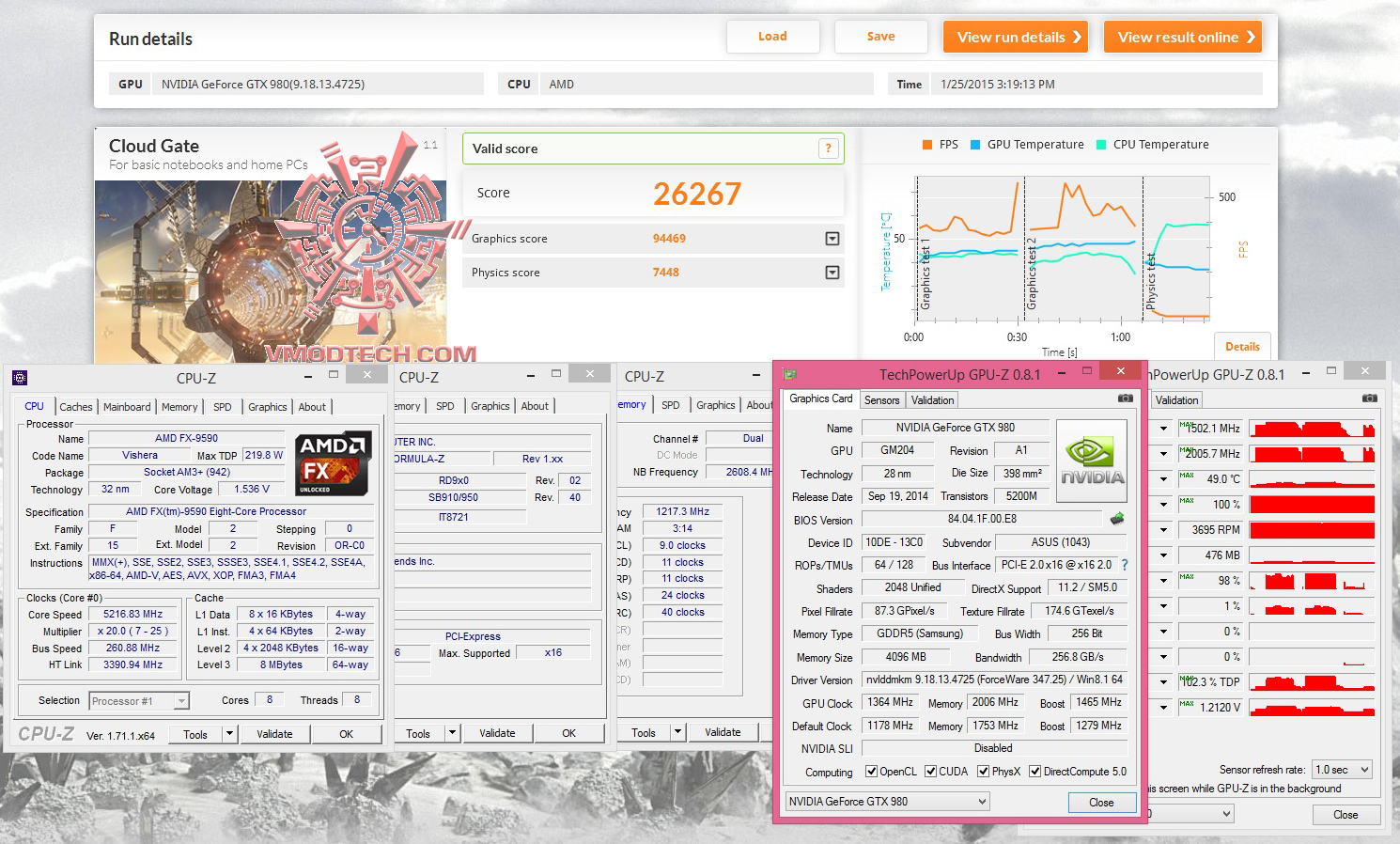Toggle the CUDA checkbox
The width and height of the screenshot is (1400, 844).
coord(930,772)
